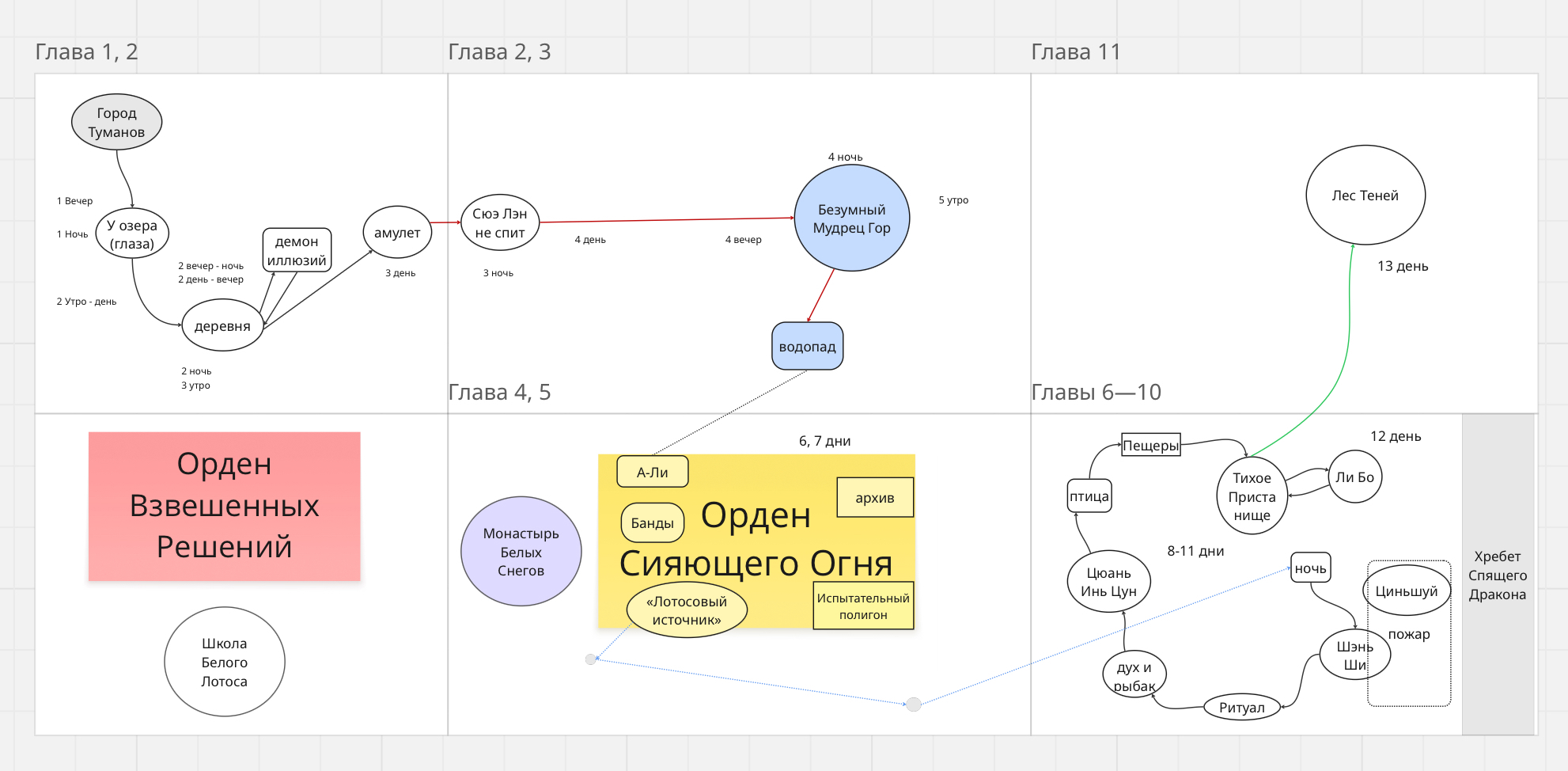Viewport: 1568px width, 771px height.
Task: Click the "5 утро" label
Action: pos(953,200)
